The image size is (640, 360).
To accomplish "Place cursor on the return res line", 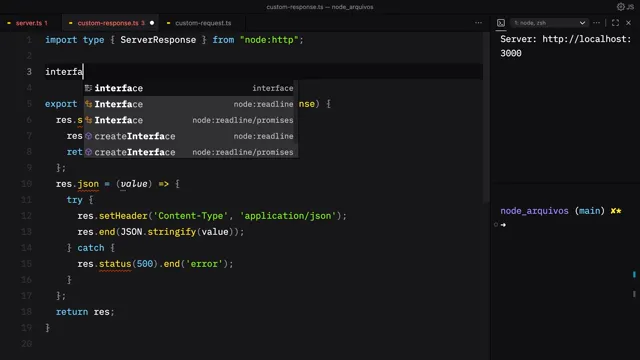I will tap(85, 312).
